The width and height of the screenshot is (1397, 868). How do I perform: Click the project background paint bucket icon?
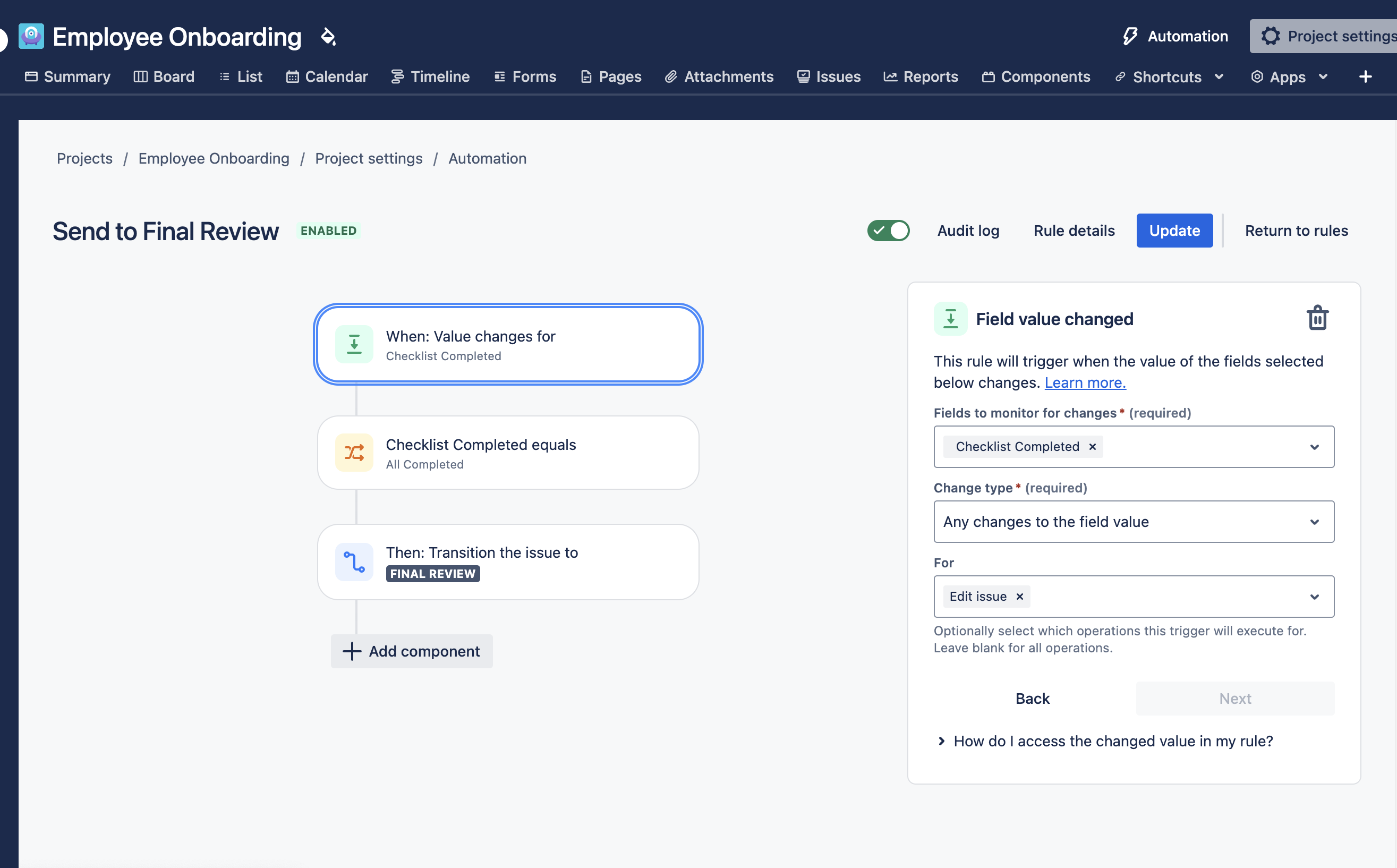click(x=328, y=37)
